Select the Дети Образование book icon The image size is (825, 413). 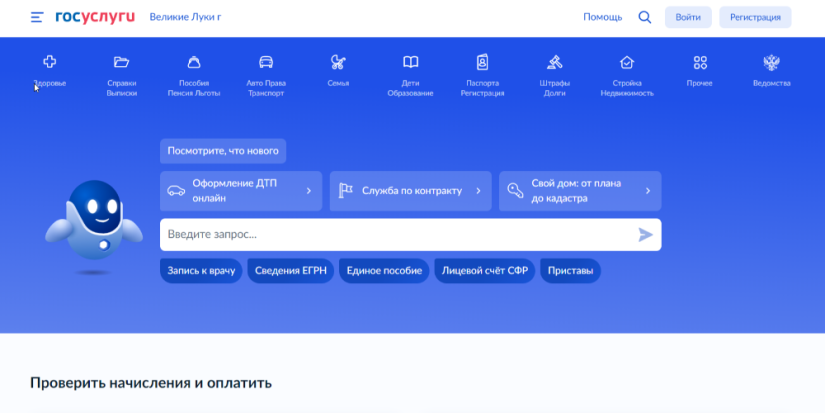click(x=410, y=62)
